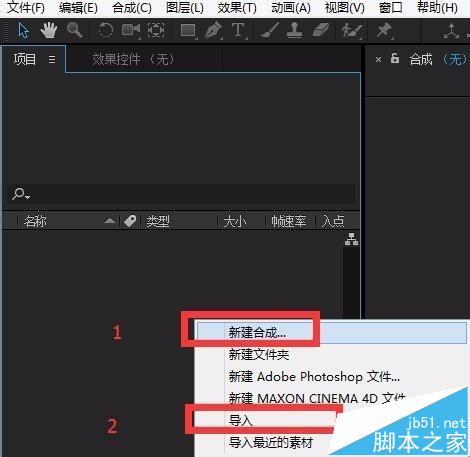470x457 pixels.
Task: Click the local axis mode icon
Action: tap(451, 31)
